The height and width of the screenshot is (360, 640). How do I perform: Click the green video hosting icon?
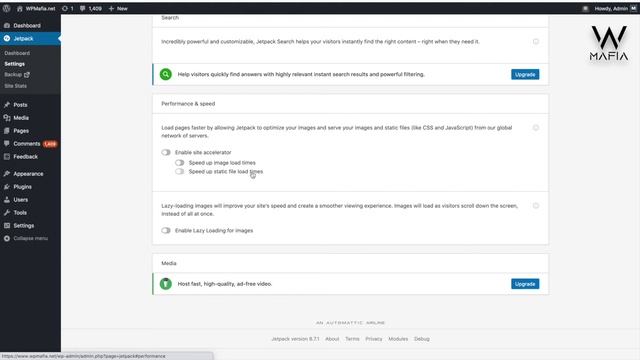(166, 284)
